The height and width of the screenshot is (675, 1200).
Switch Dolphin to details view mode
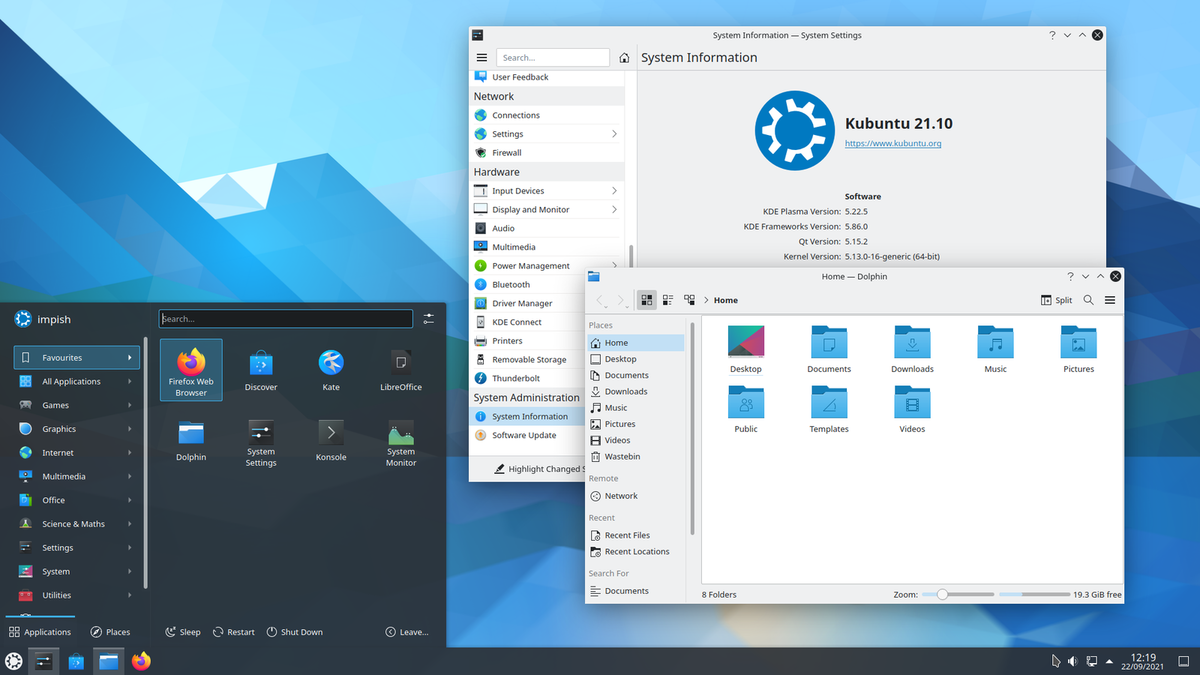click(667, 299)
